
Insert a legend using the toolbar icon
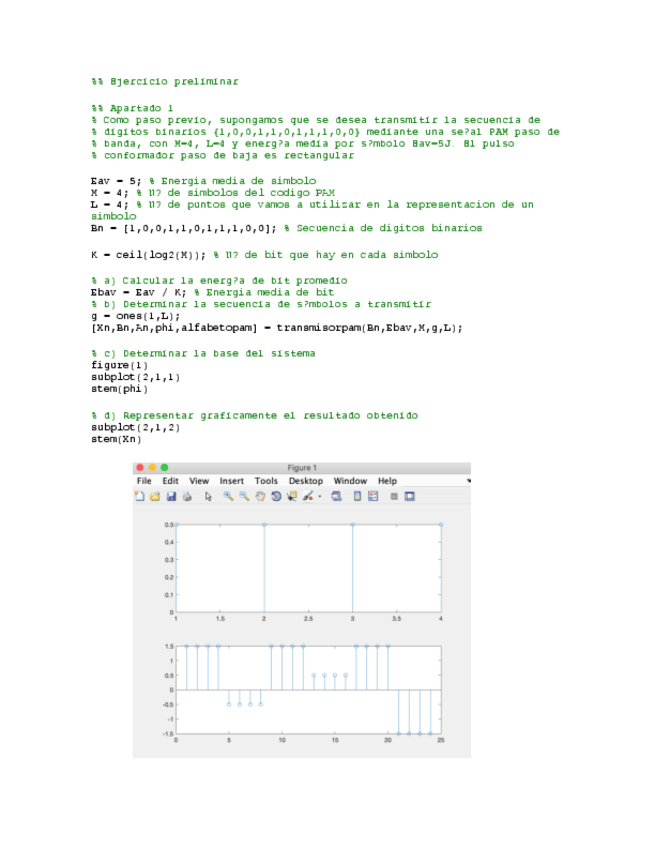pyautogui.click(x=373, y=495)
